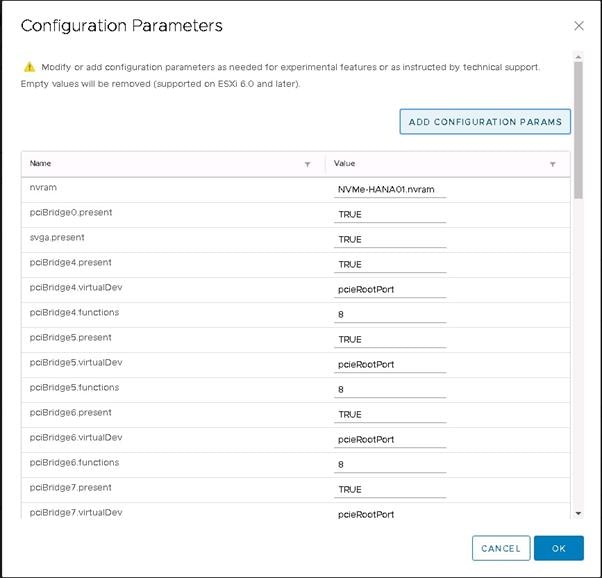Confirm with the OK button
The width and height of the screenshot is (602, 578).
click(x=559, y=548)
